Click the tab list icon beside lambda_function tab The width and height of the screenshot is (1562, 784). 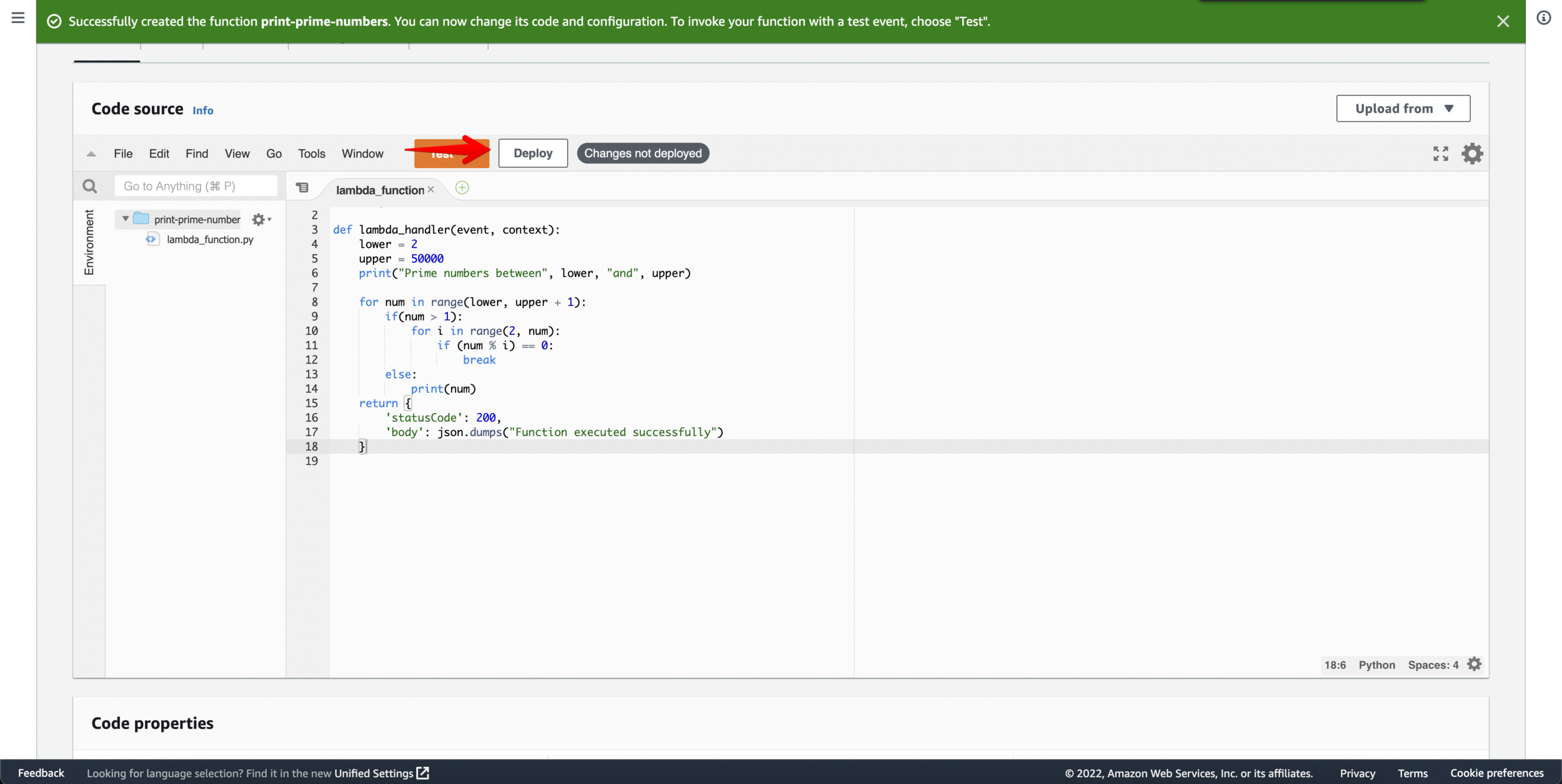tap(302, 188)
